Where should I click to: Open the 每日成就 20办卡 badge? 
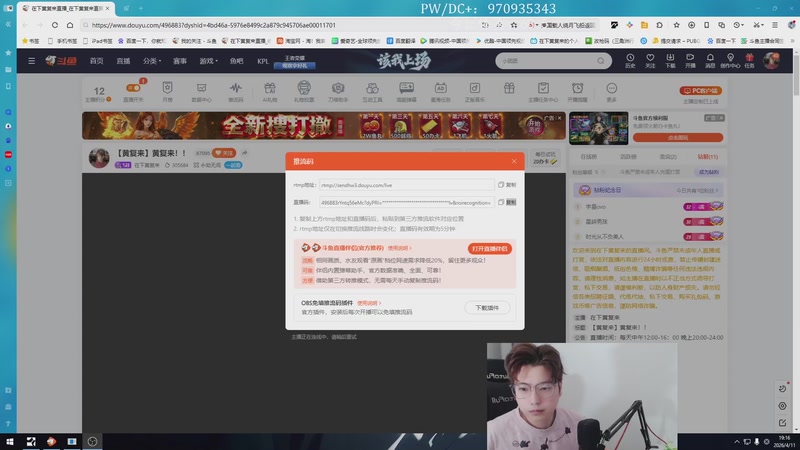pos(545,158)
